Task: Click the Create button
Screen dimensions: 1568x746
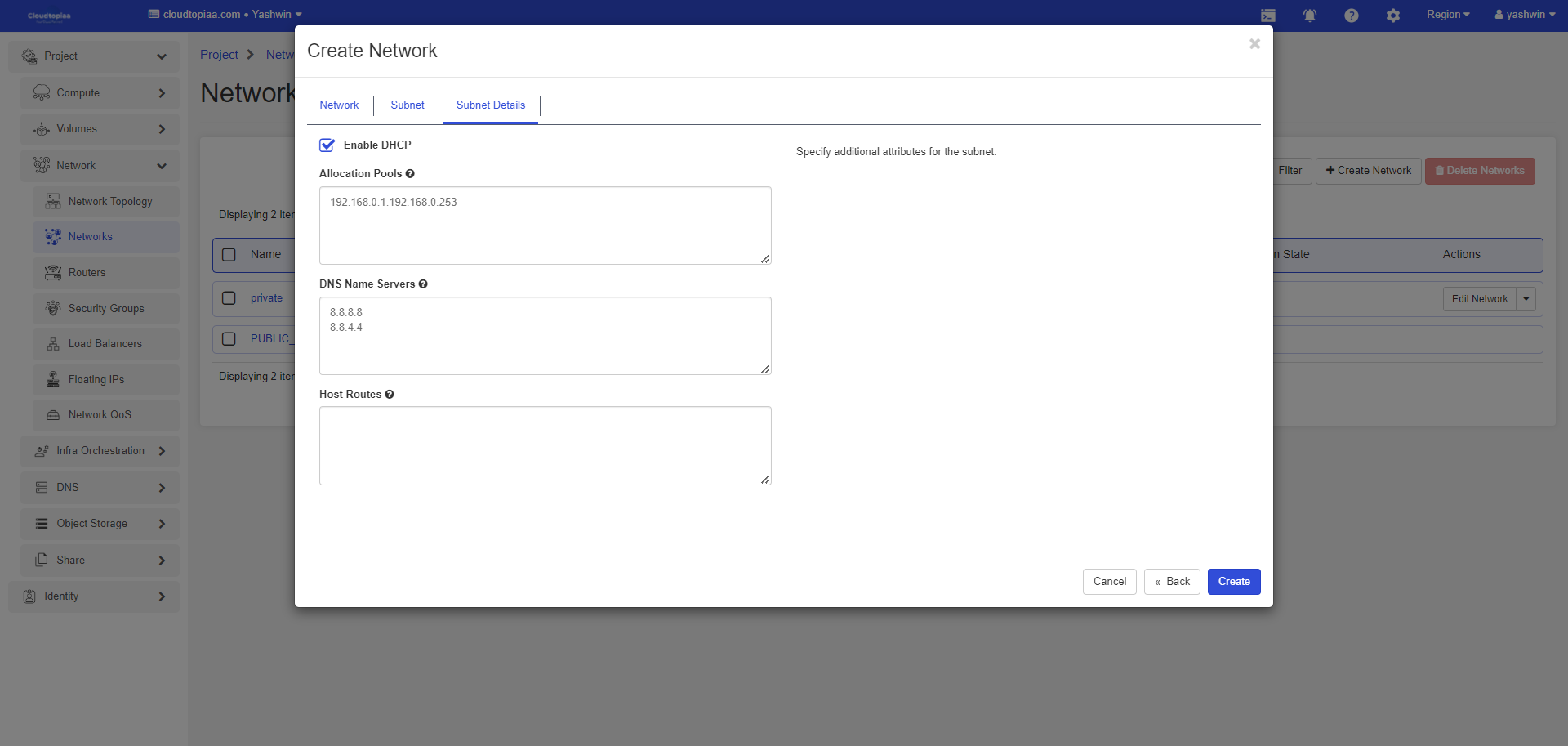Action: [1233, 582]
